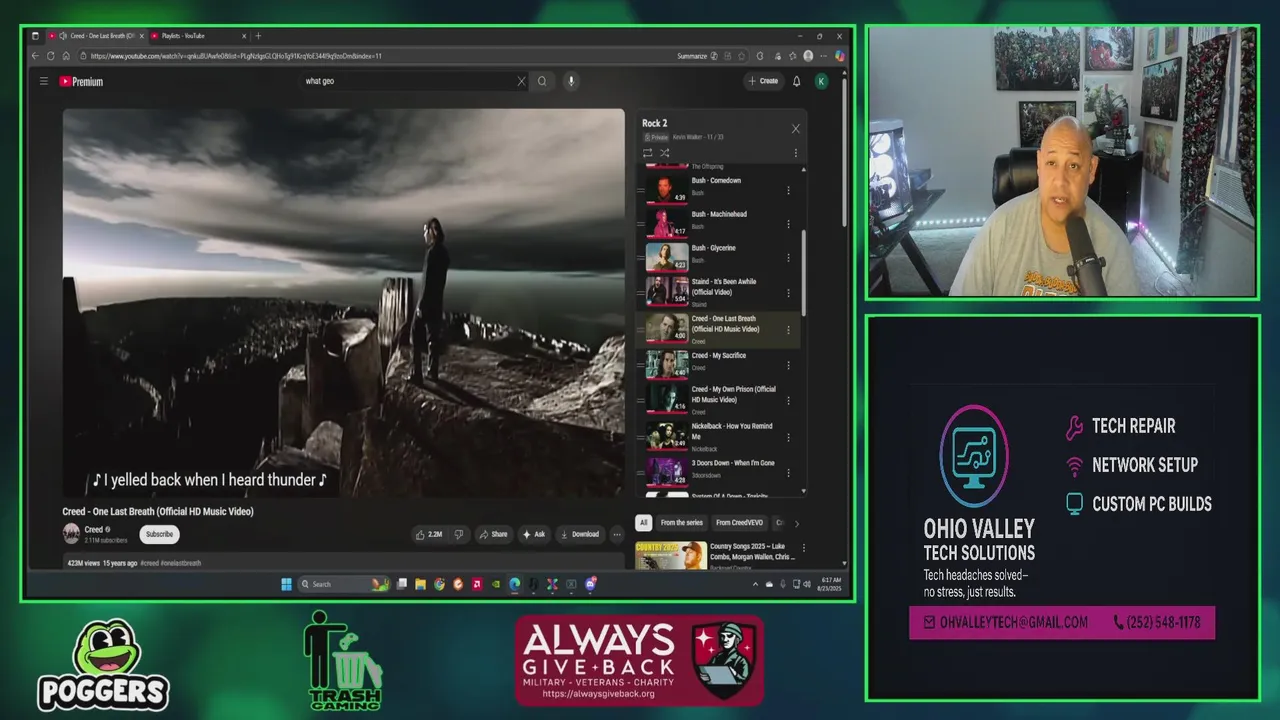Go back in the browser
The image size is (1280, 720).
point(36,56)
